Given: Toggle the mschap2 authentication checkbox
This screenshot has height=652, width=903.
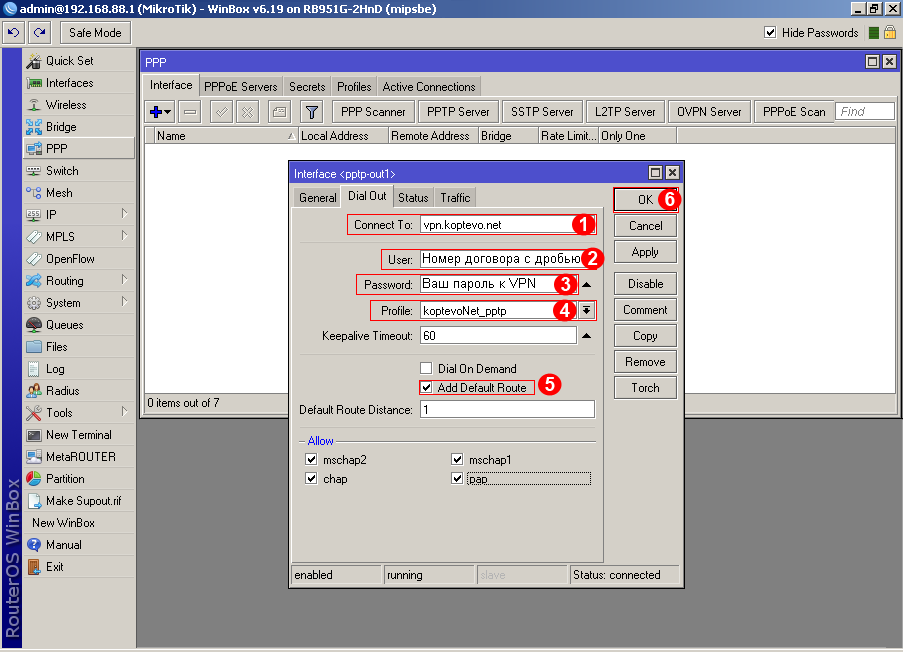Looking at the screenshot, I should click(x=312, y=459).
